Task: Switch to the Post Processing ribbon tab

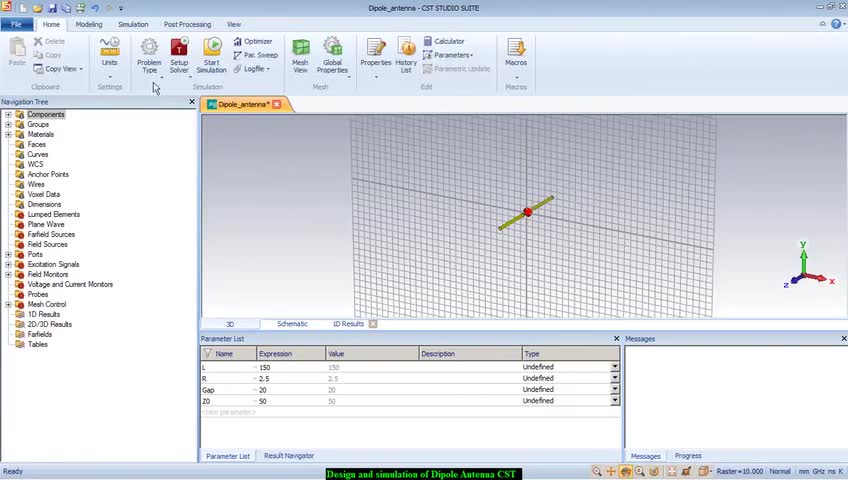Action: [x=188, y=24]
